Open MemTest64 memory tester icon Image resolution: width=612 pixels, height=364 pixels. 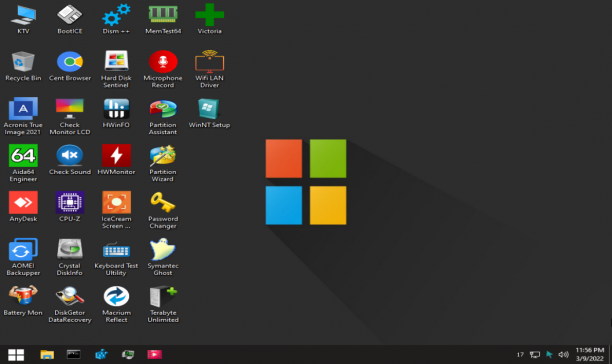(163, 19)
